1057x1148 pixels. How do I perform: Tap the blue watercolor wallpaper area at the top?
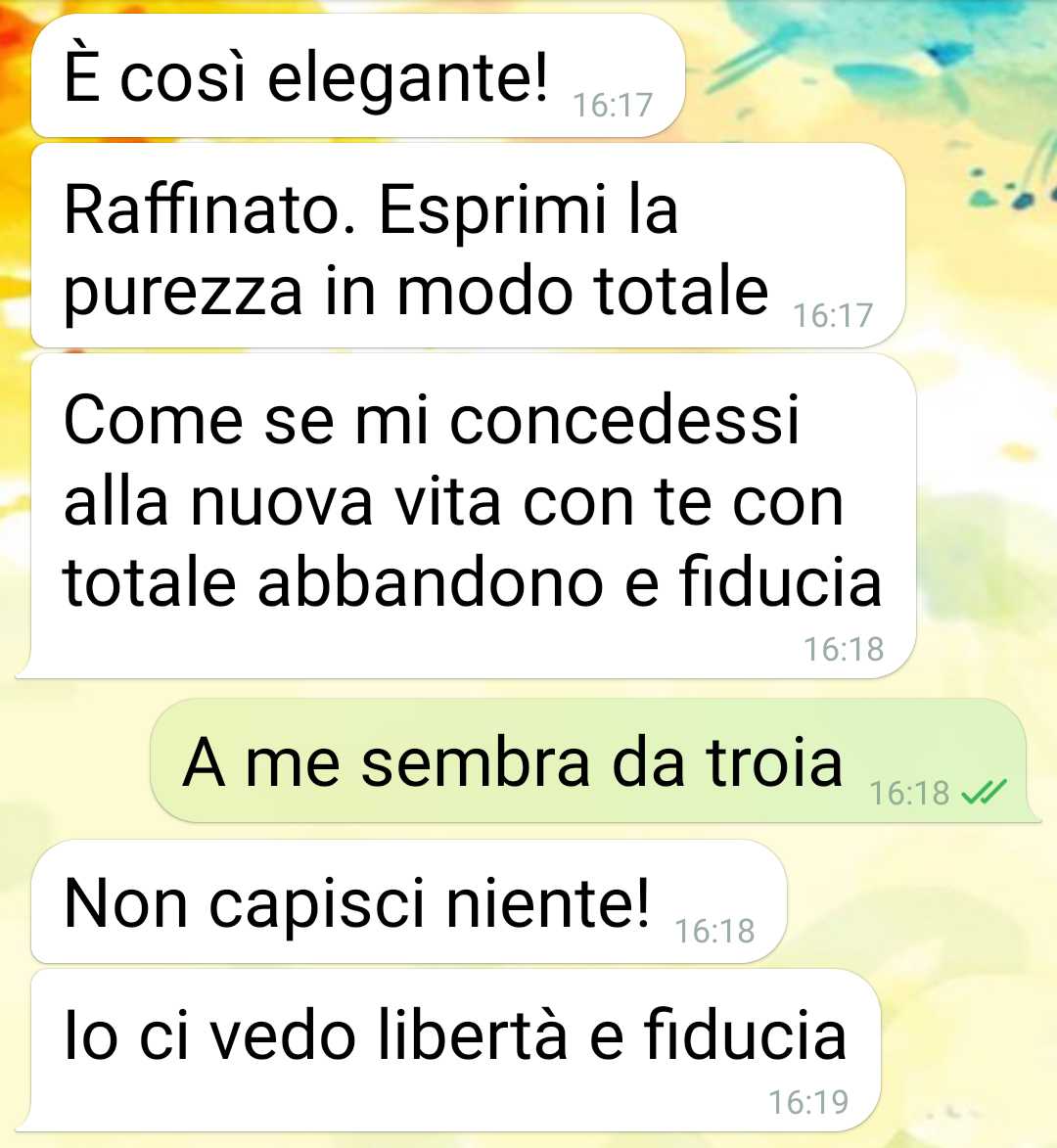point(879,51)
